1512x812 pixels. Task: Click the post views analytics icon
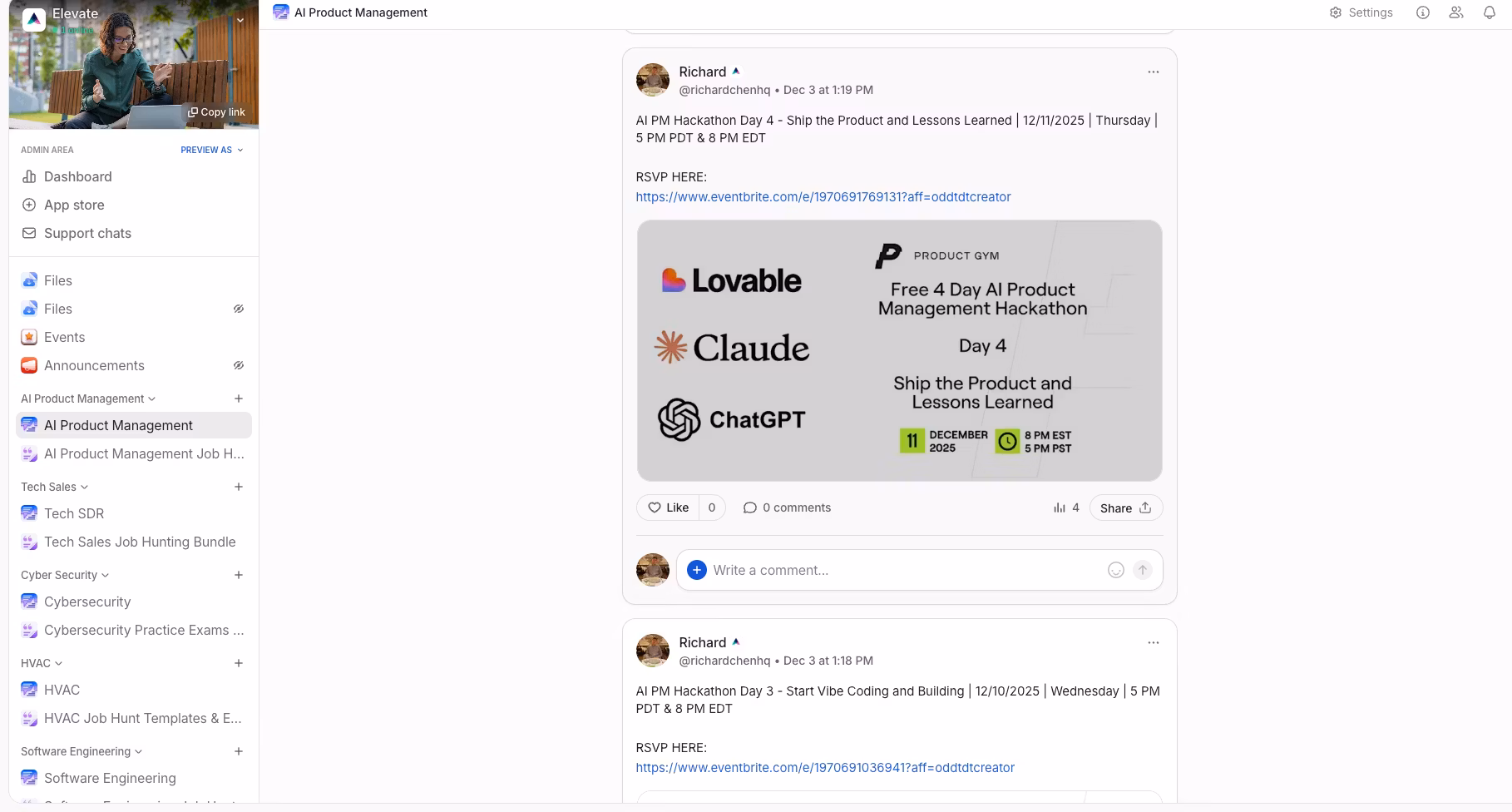pyautogui.click(x=1059, y=507)
